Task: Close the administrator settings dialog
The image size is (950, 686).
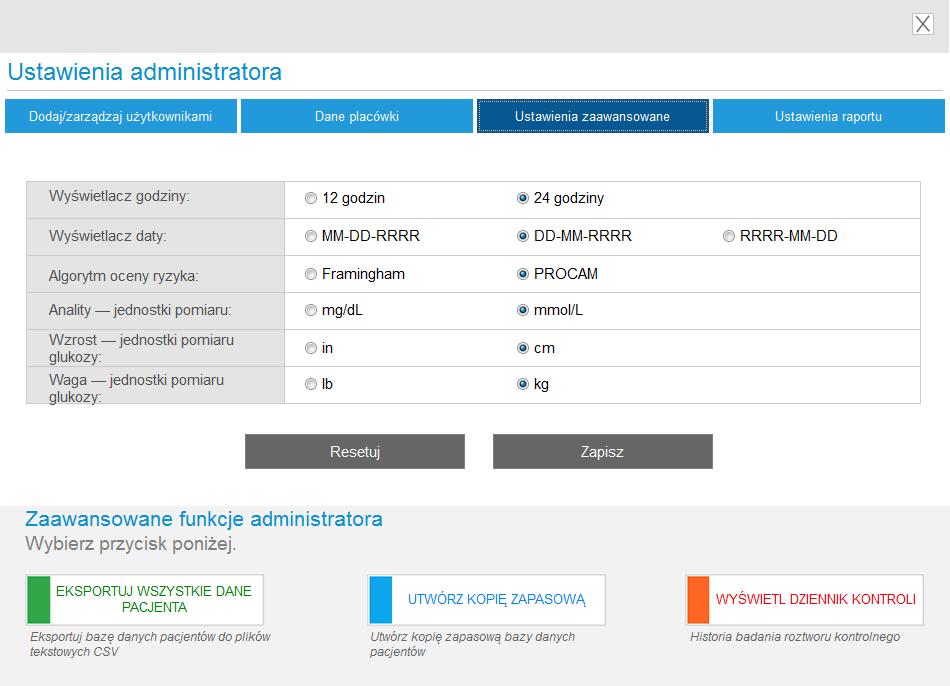Action: [x=922, y=24]
